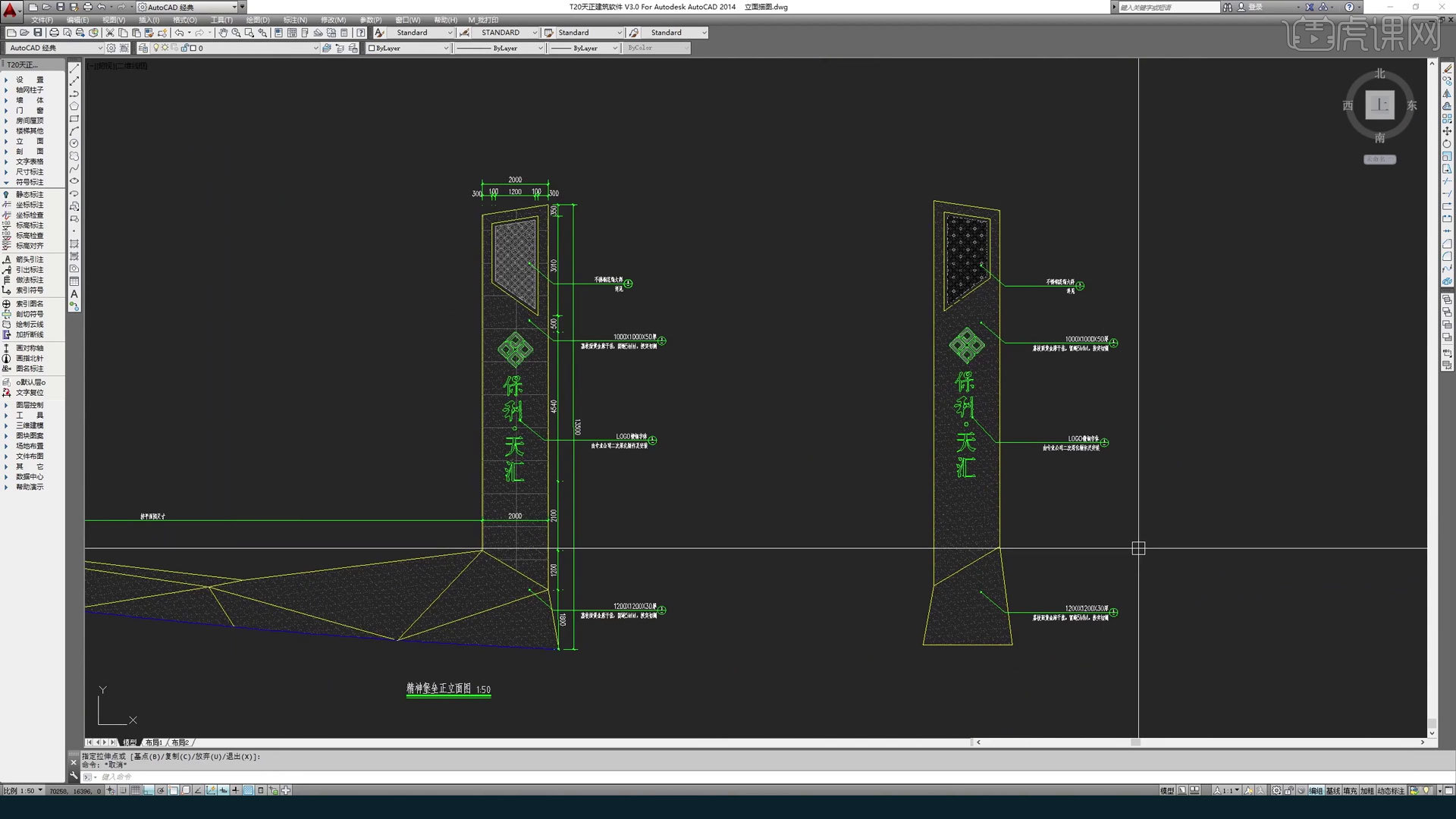Click the Save icon in standard toolbar
The width and height of the screenshot is (1456, 819).
coord(37,33)
